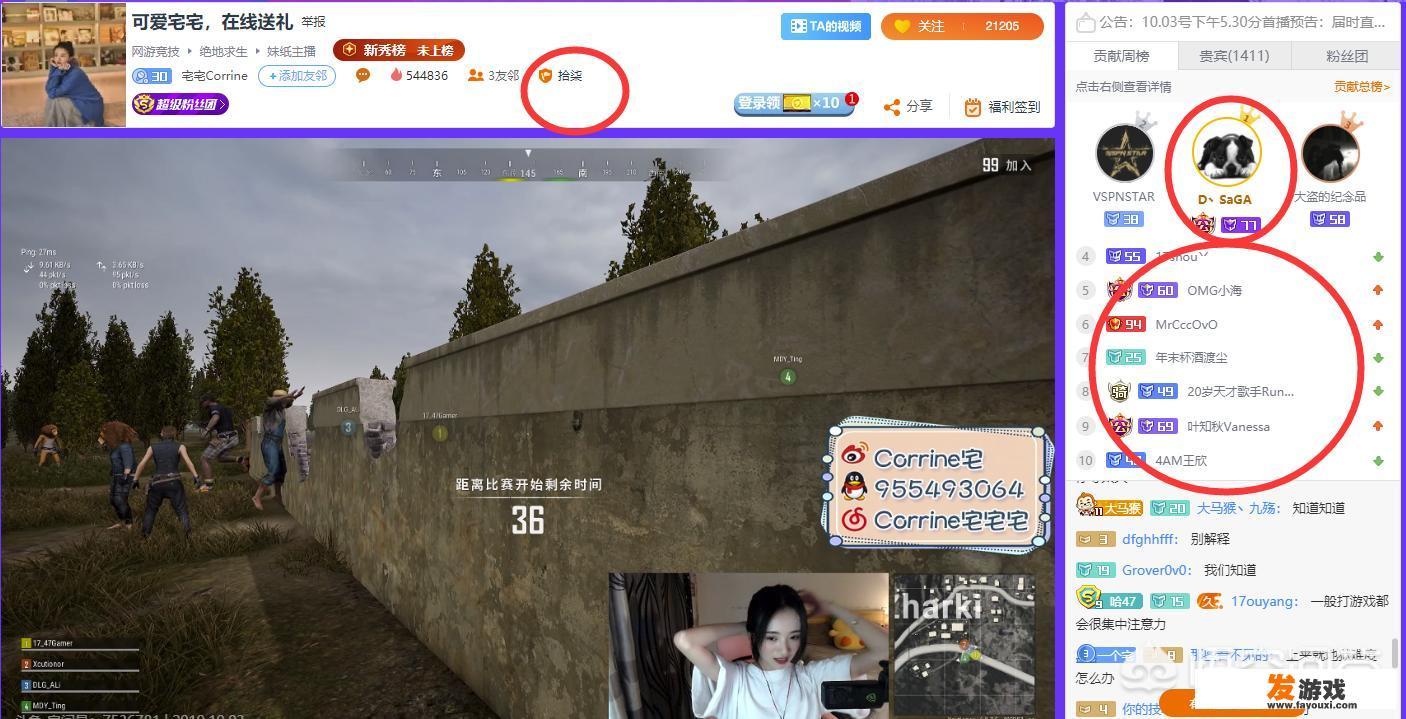The height and width of the screenshot is (719, 1406).
Task: Click the 大马猴 fan badge in chat
Action: pyautogui.click(x=1110, y=507)
